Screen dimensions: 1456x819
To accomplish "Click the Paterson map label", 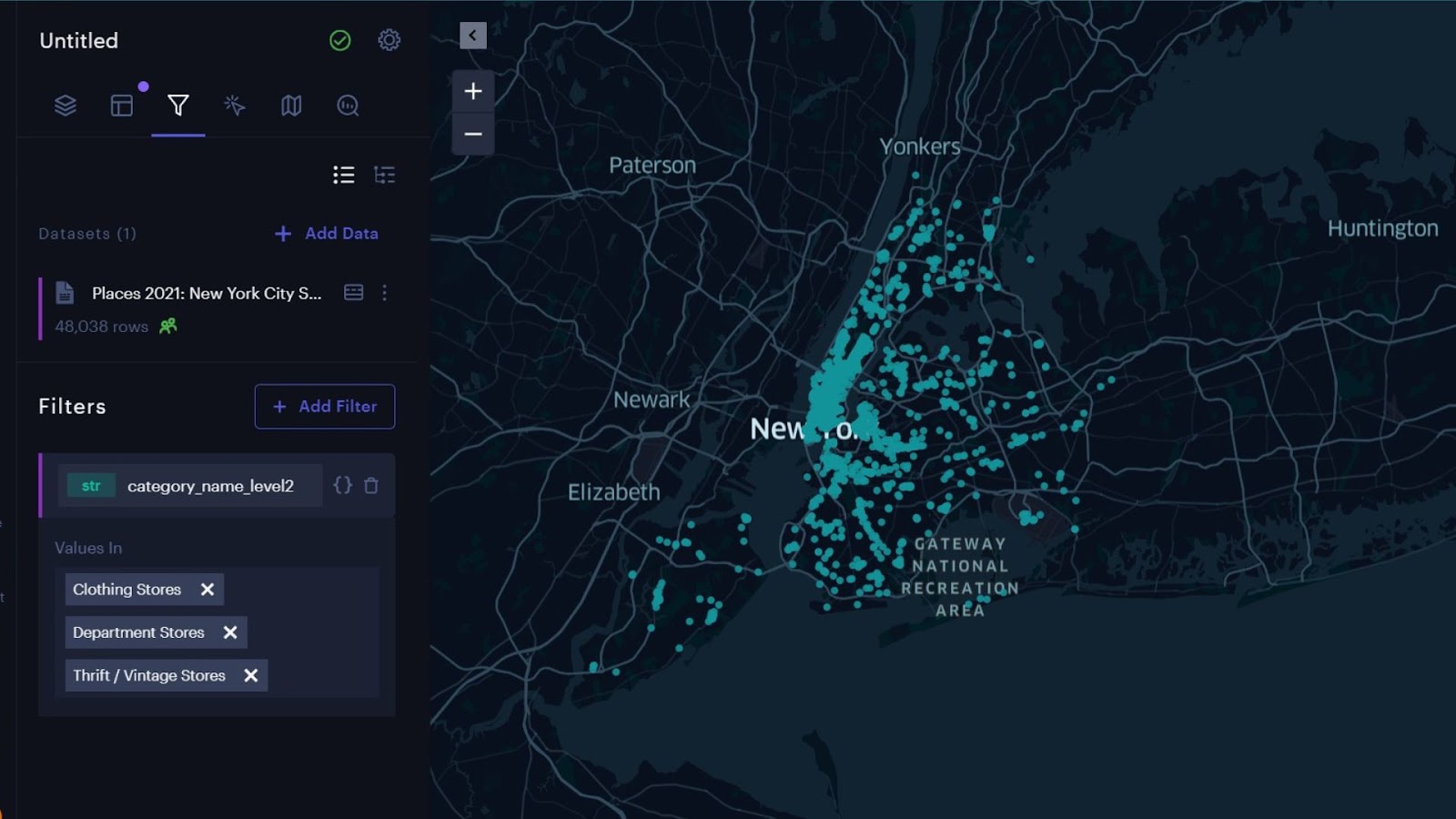I will coord(652,166).
